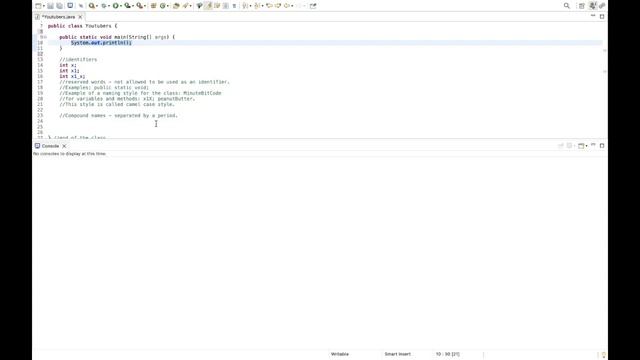This screenshot has height=360, width=640.
Task: Click the '//identifiers' comment line
Action: point(78,60)
